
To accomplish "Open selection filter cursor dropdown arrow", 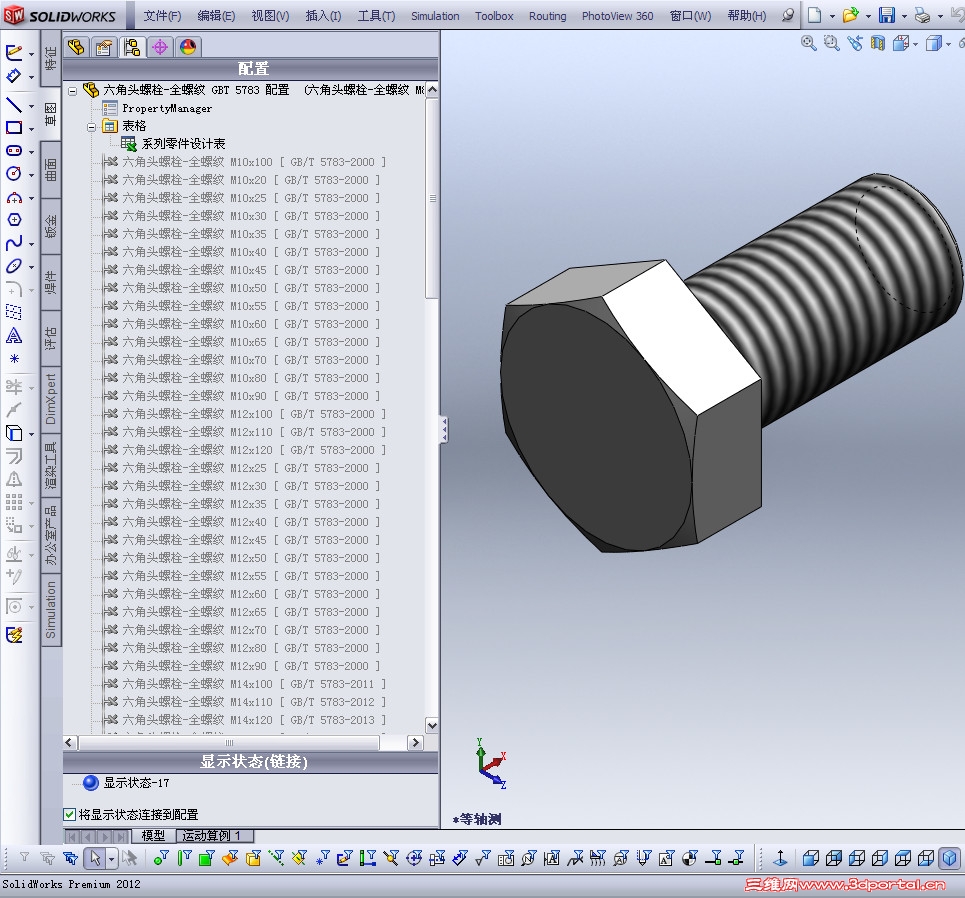I will coord(111,858).
